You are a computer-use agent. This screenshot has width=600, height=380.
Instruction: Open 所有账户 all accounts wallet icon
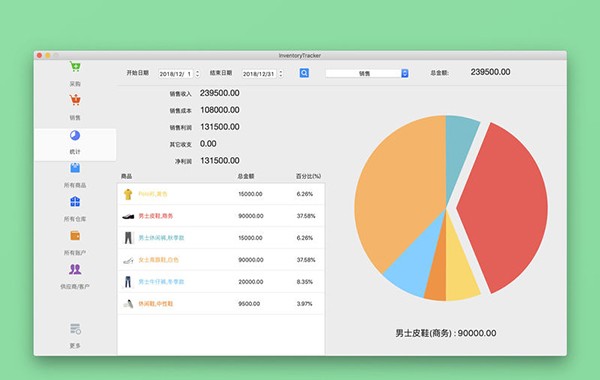coord(75,236)
